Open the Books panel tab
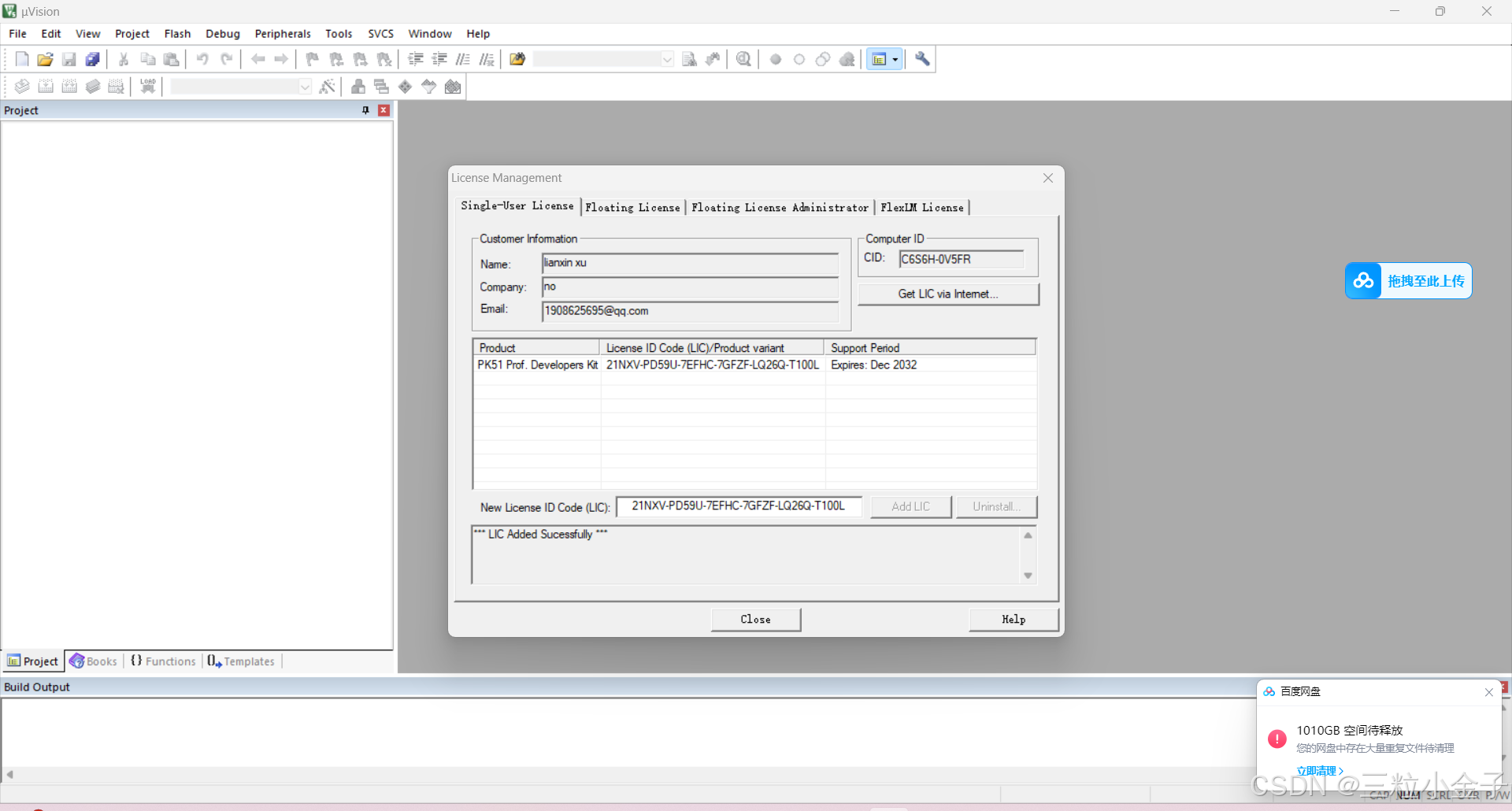The width and height of the screenshot is (1512, 811). [x=94, y=661]
